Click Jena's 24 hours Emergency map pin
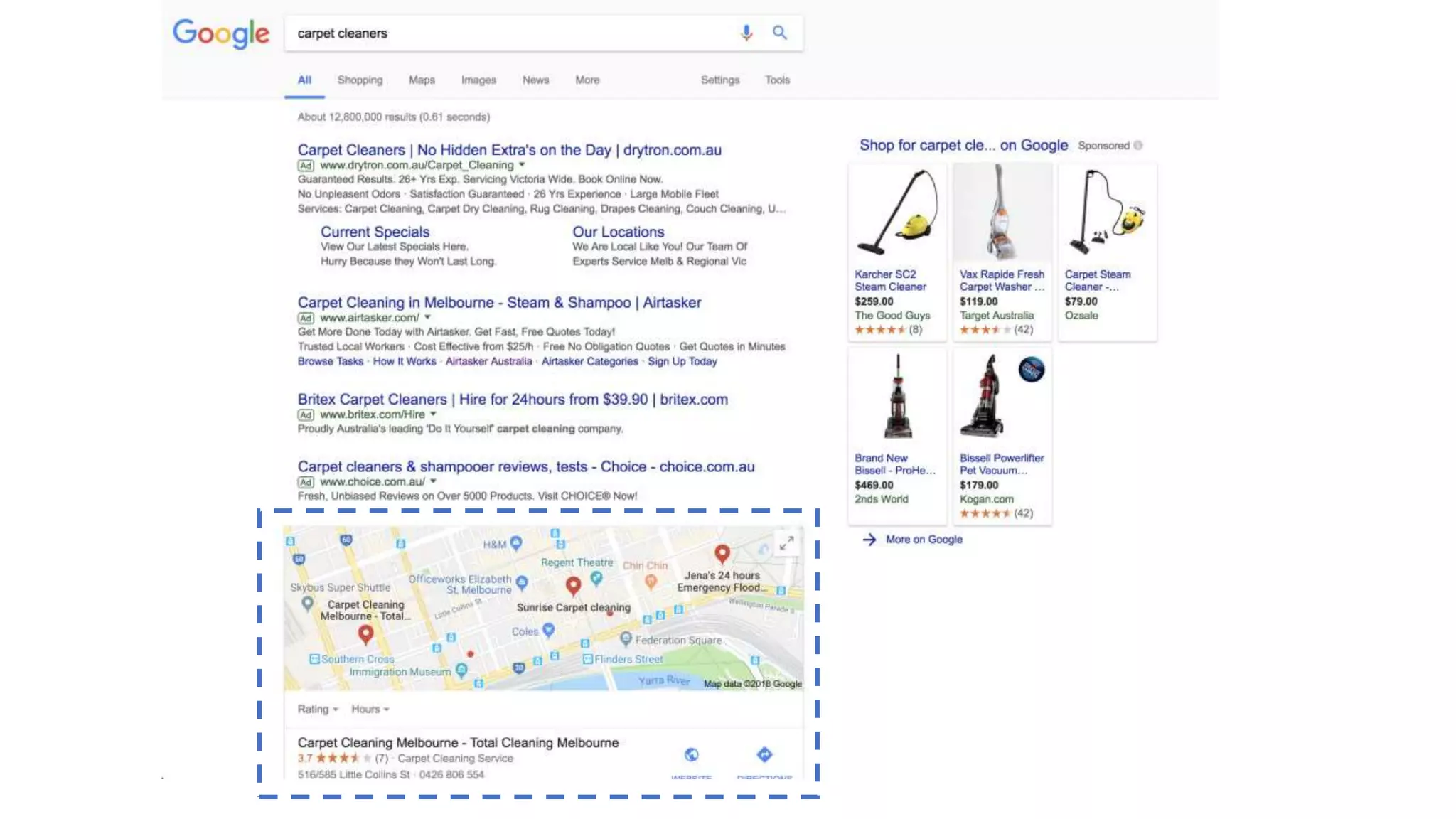Viewport: 1456px width, 819px height. (x=722, y=552)
